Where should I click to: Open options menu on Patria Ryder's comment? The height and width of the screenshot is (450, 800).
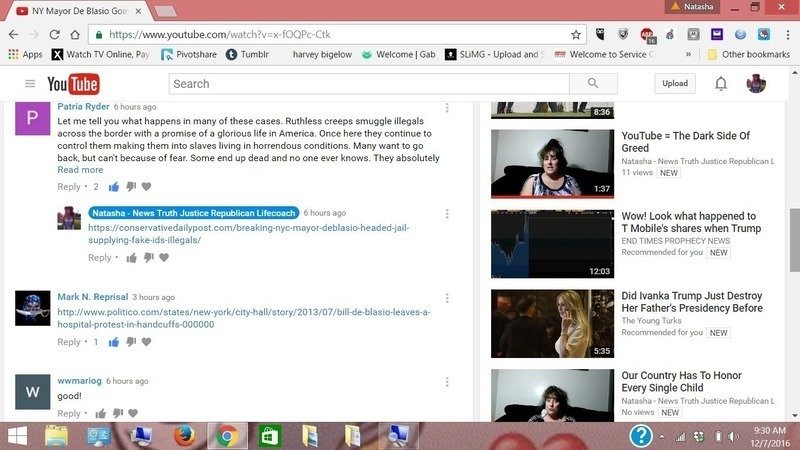(447, 108)
